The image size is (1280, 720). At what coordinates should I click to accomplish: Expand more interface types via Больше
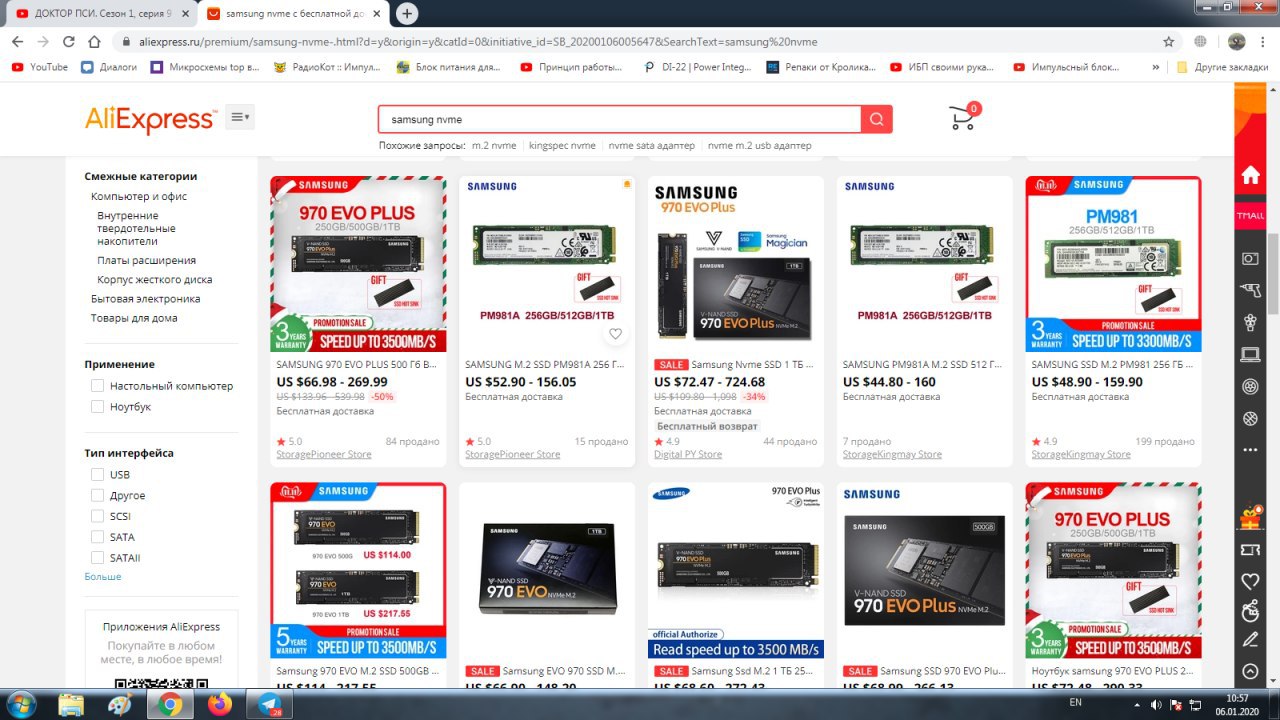(103, 576)
